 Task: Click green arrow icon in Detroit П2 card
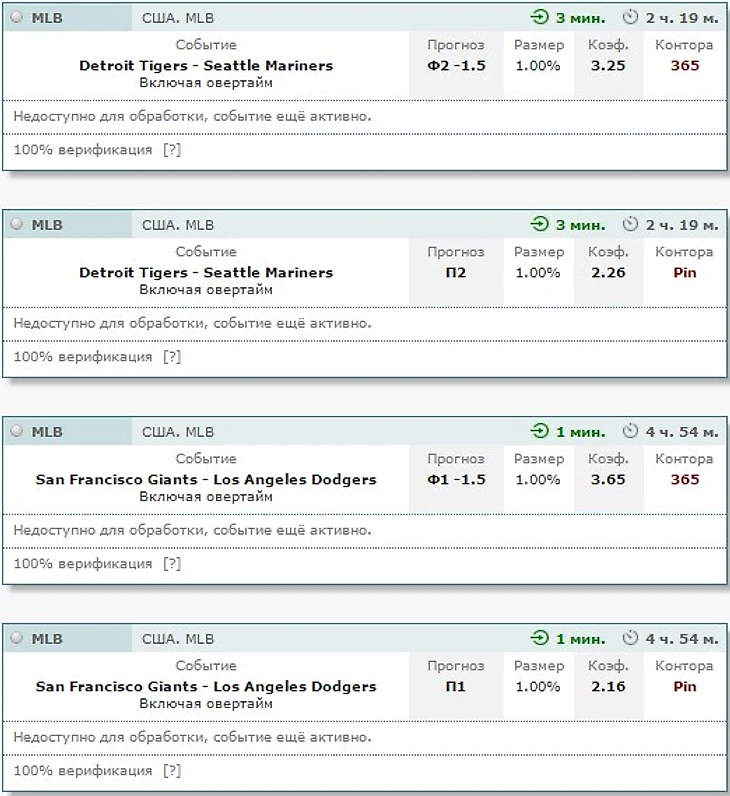coord(540,225)
